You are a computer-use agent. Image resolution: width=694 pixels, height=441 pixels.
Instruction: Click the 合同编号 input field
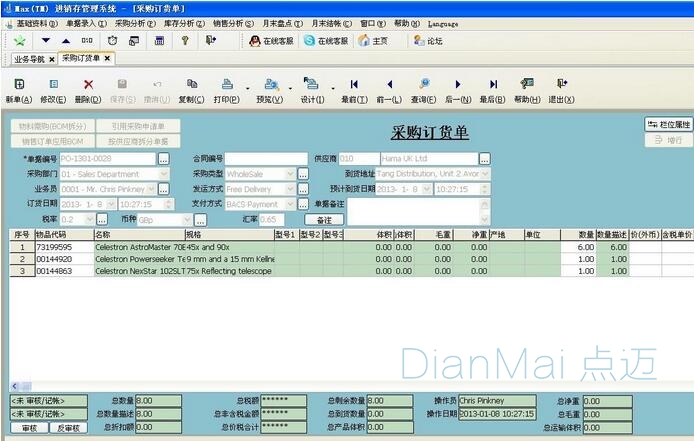click(265, 159)
